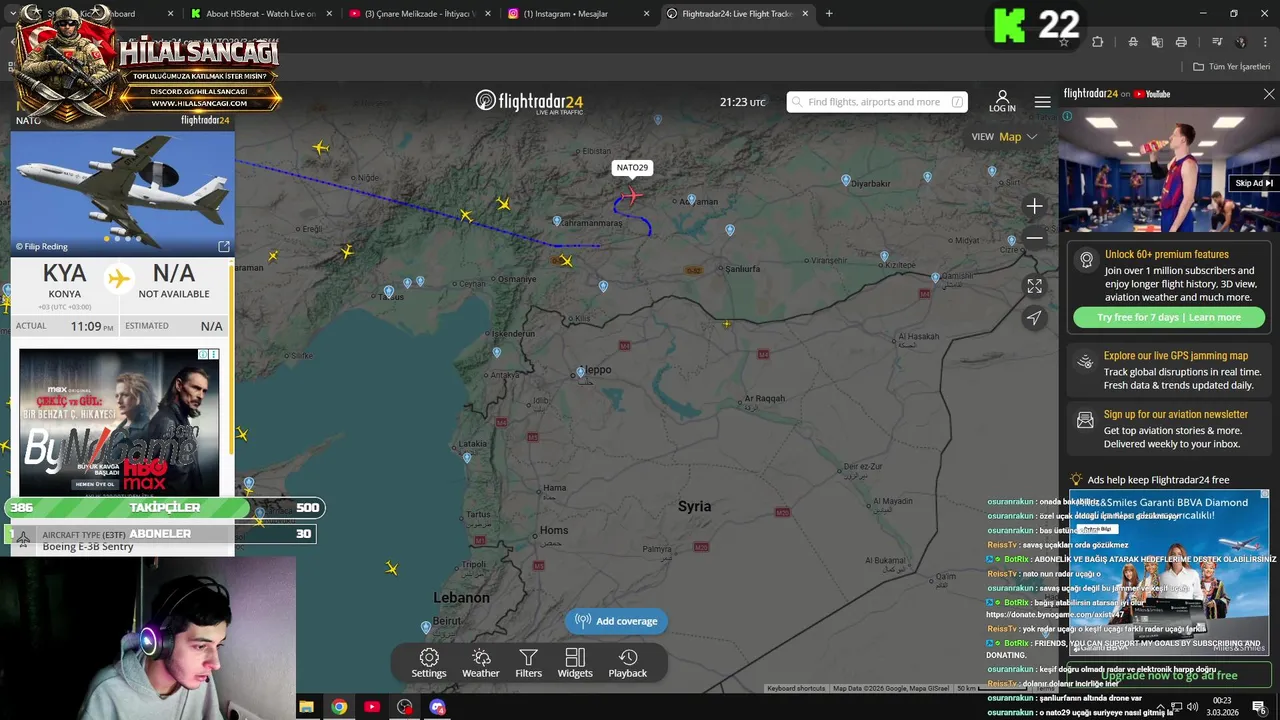Click the NATO aircraft photo thumbnail
Viewport: 1280px width, 720px height.
122,192
